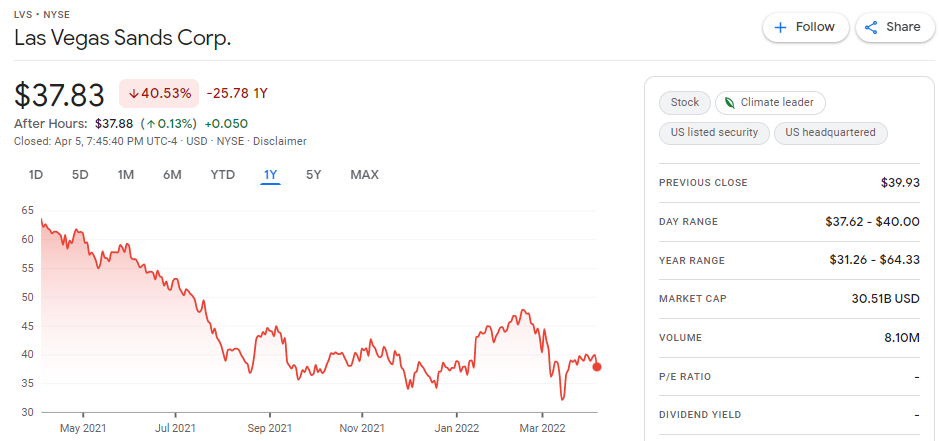Click the green leaf Climate leader icon

729,102
